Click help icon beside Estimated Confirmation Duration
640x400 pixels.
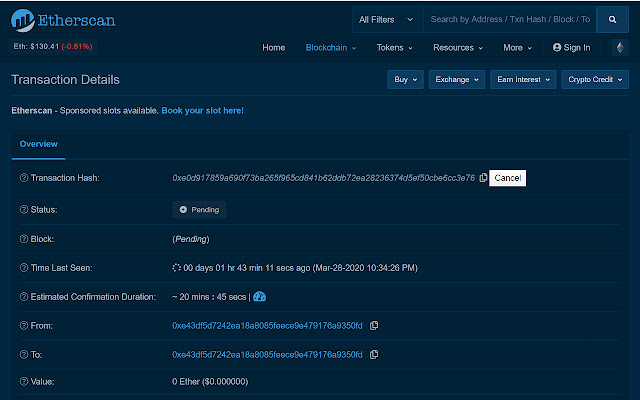(24, 297)
